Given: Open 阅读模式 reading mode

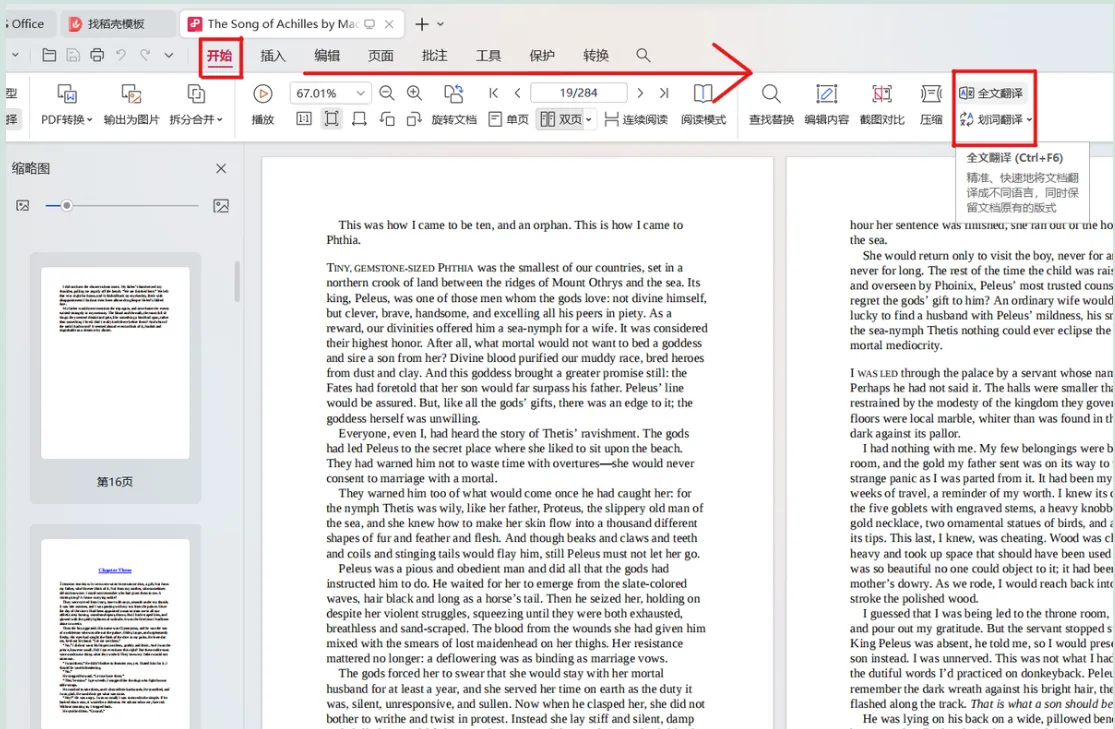Looking at the screenshot, I should pyautogui.click(x=703, y=105).
